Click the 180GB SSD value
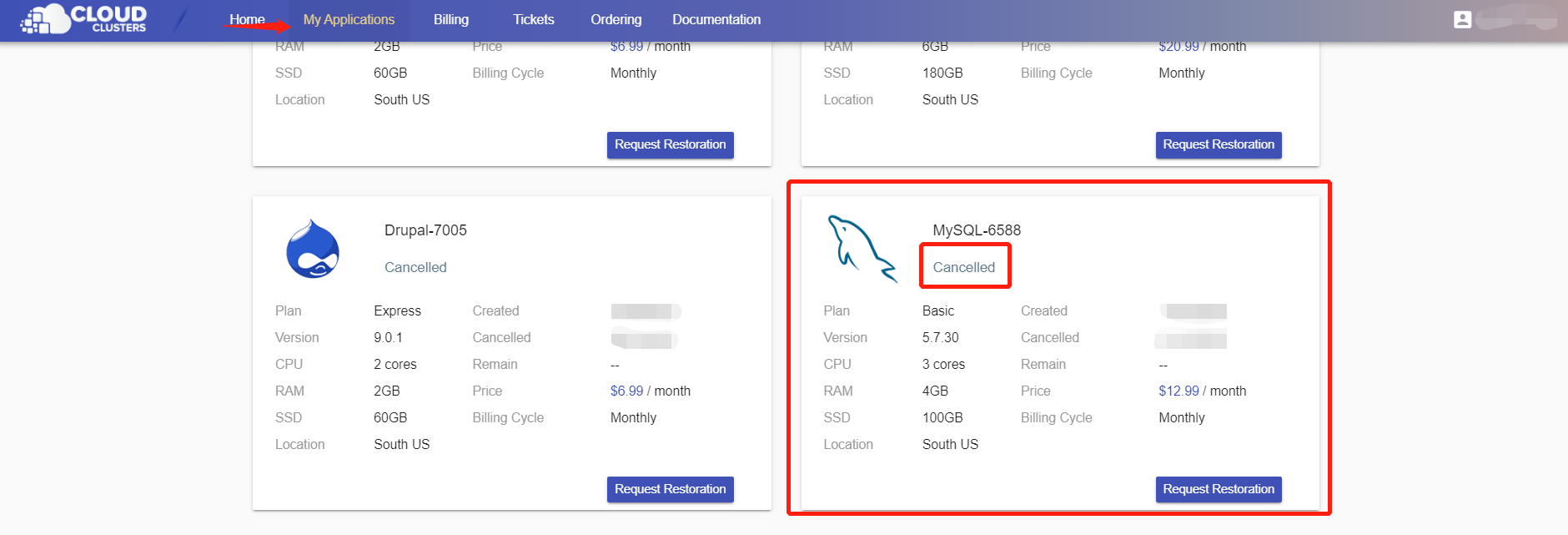The height and width of the screenshot is (535, 1568). click(x=942, y=73)
